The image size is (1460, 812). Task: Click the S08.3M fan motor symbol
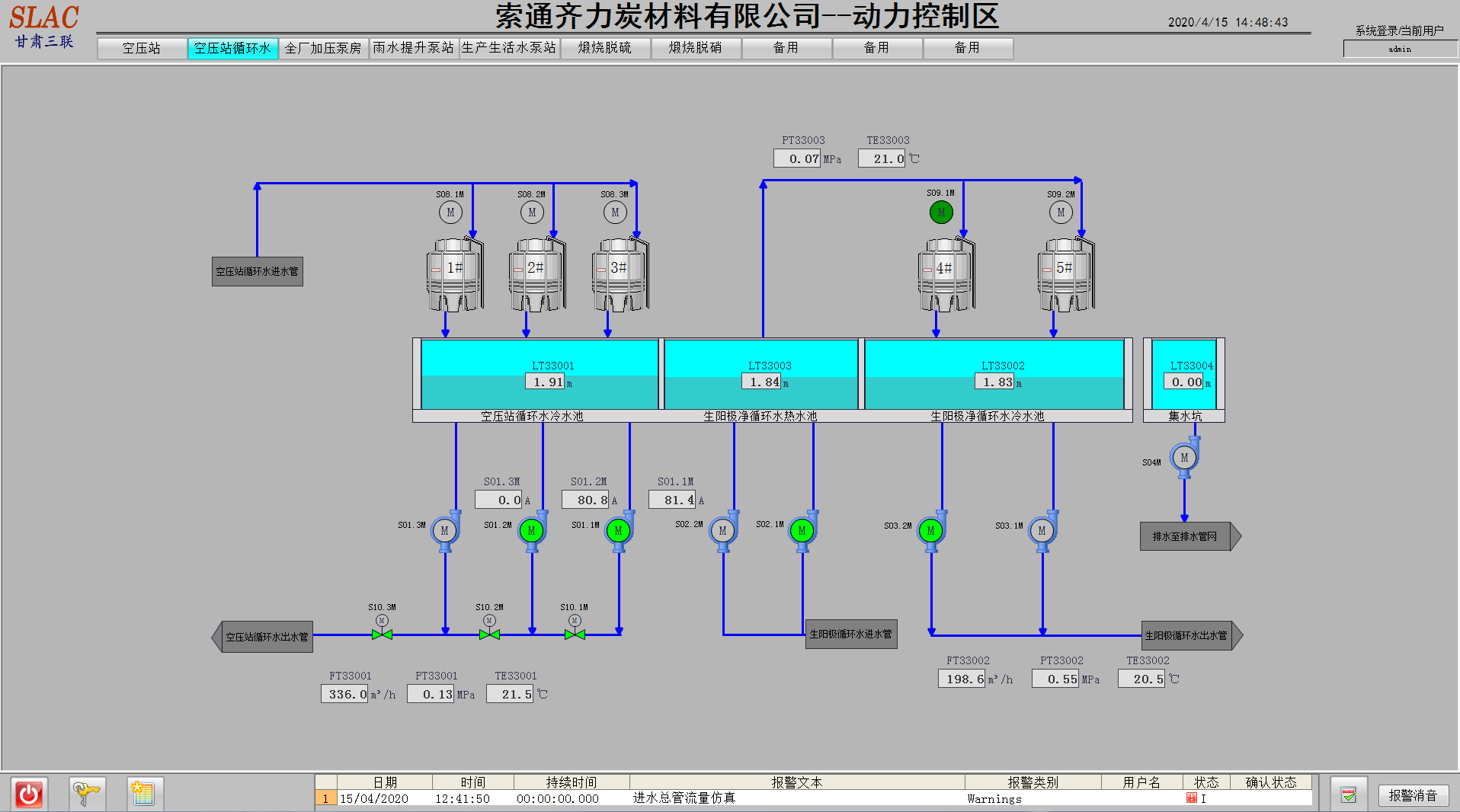click(x=615, y=213)
